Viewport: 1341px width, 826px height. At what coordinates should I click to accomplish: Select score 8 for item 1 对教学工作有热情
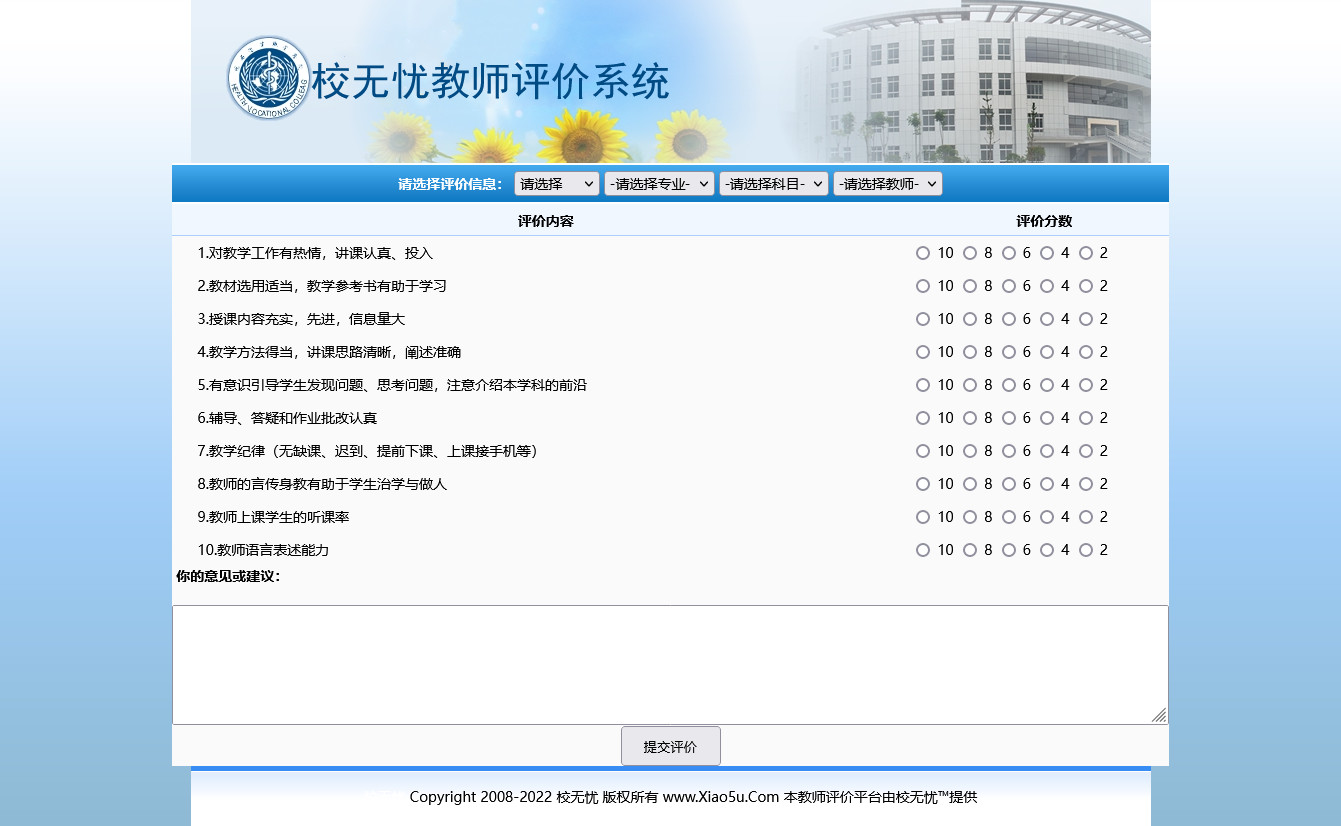(x=970, y=253)
